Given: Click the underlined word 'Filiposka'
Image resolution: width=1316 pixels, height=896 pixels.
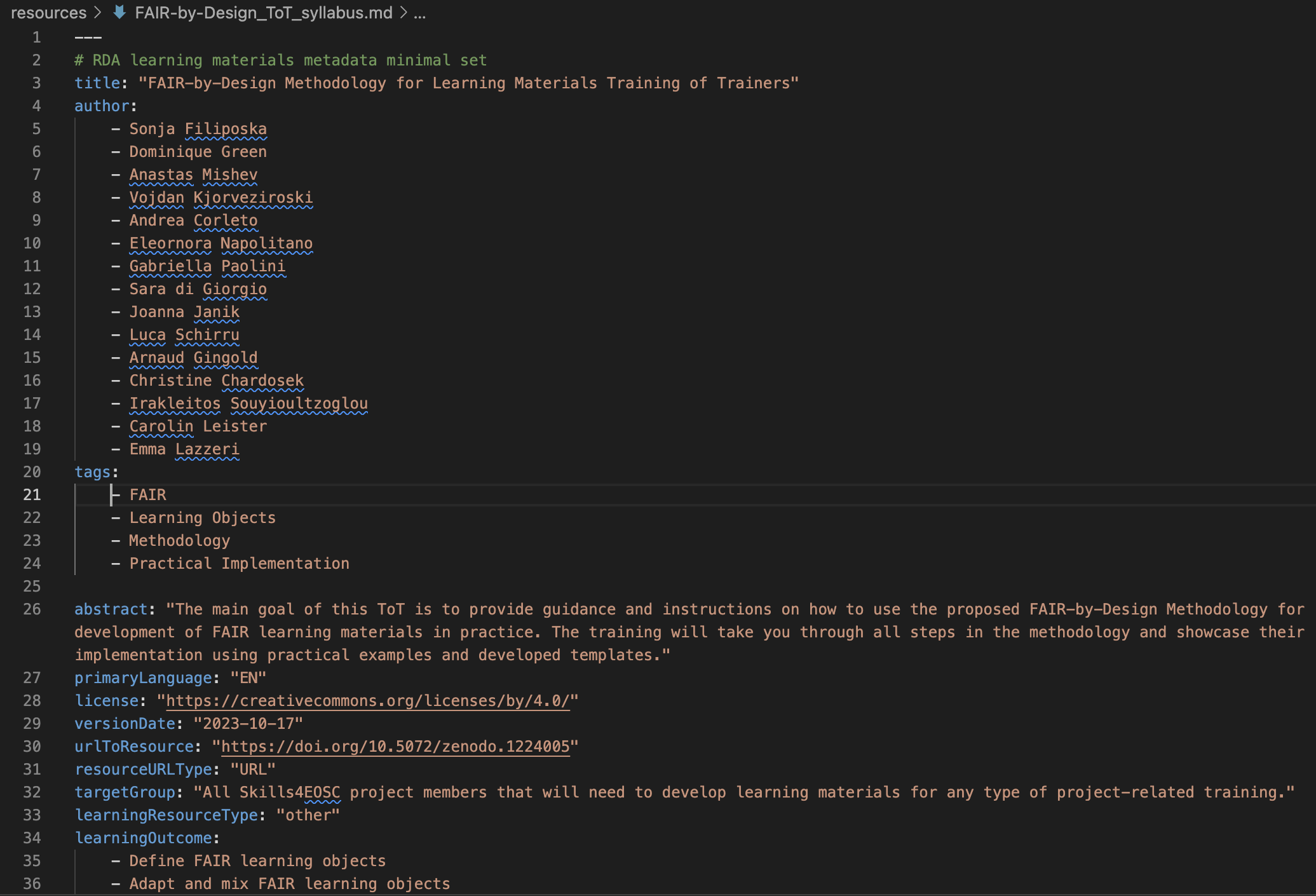Looking at the screenshot, I should [226, 128].
